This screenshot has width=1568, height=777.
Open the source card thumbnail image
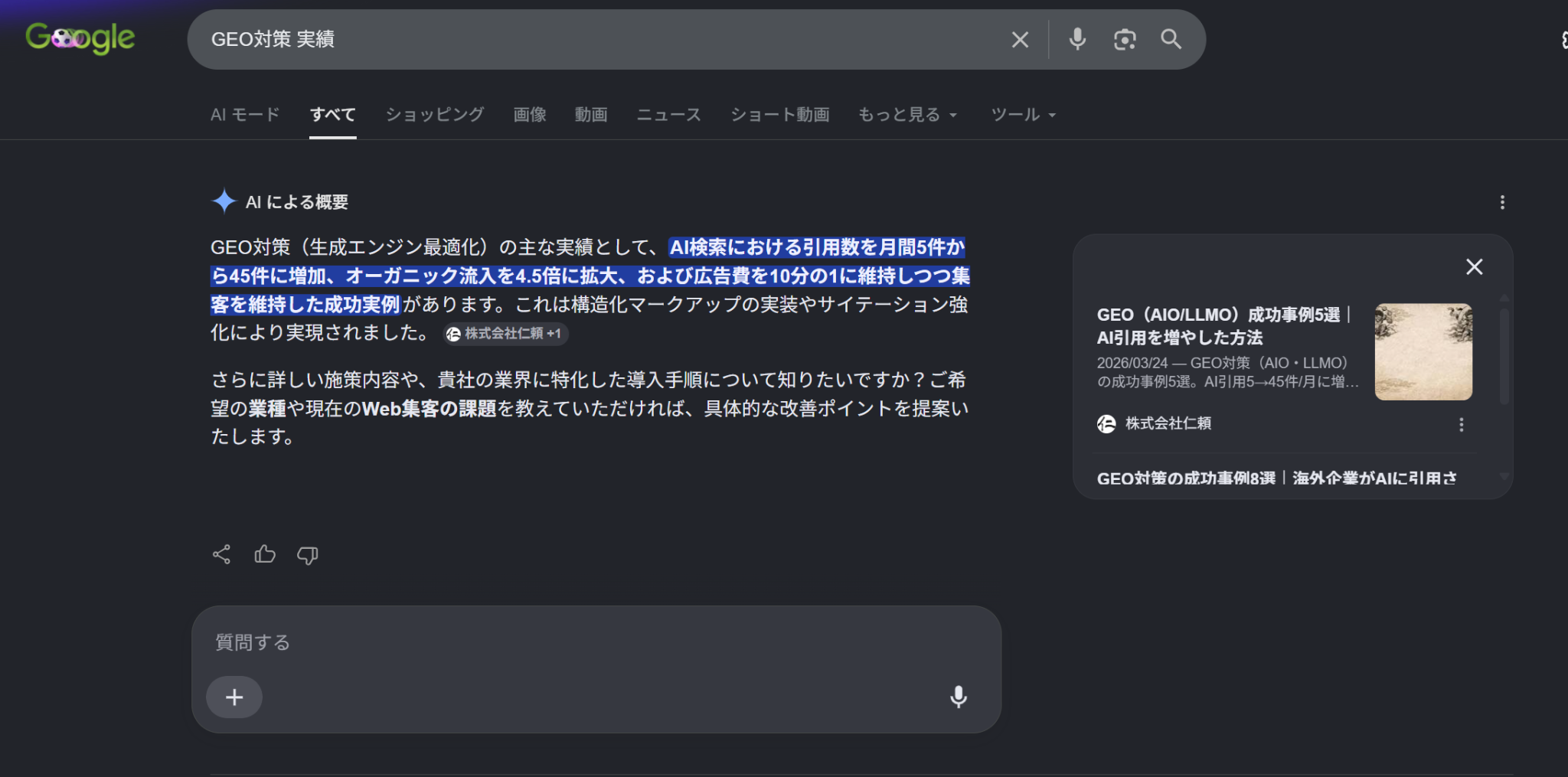pyautogui.click(x=1423, y=352)
